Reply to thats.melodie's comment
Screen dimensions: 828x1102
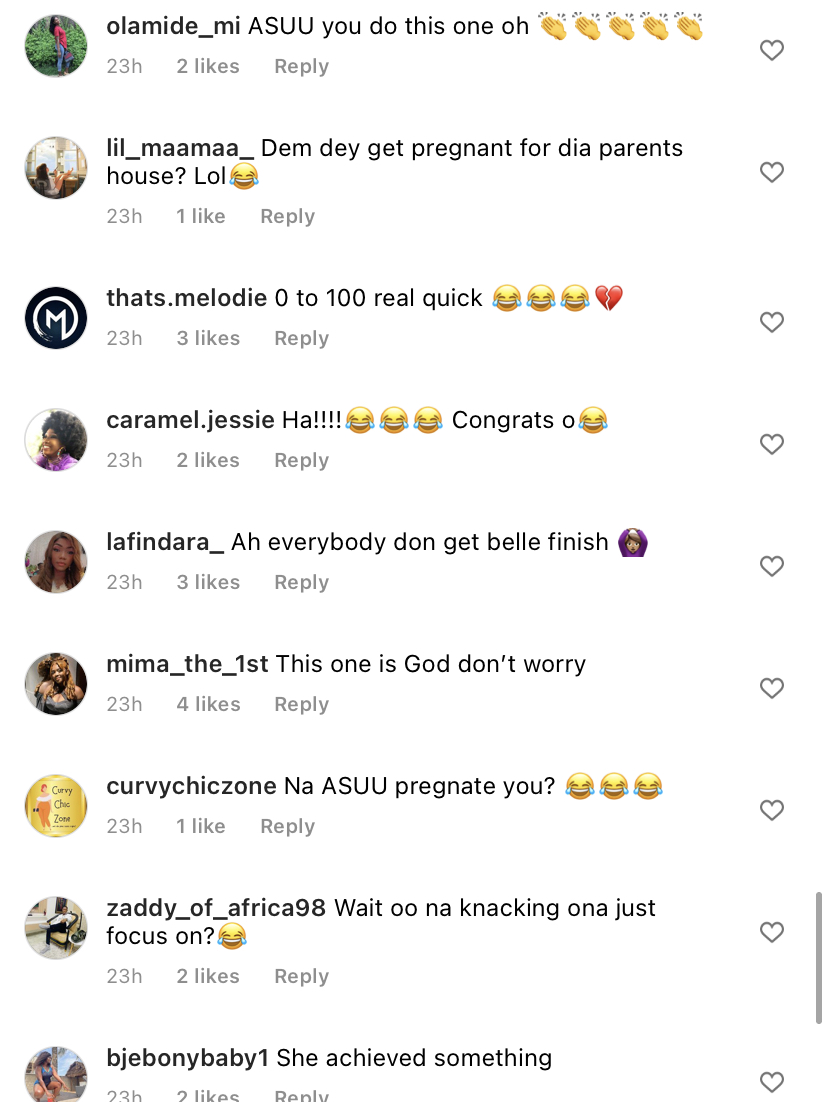click(x=301, y=338)
